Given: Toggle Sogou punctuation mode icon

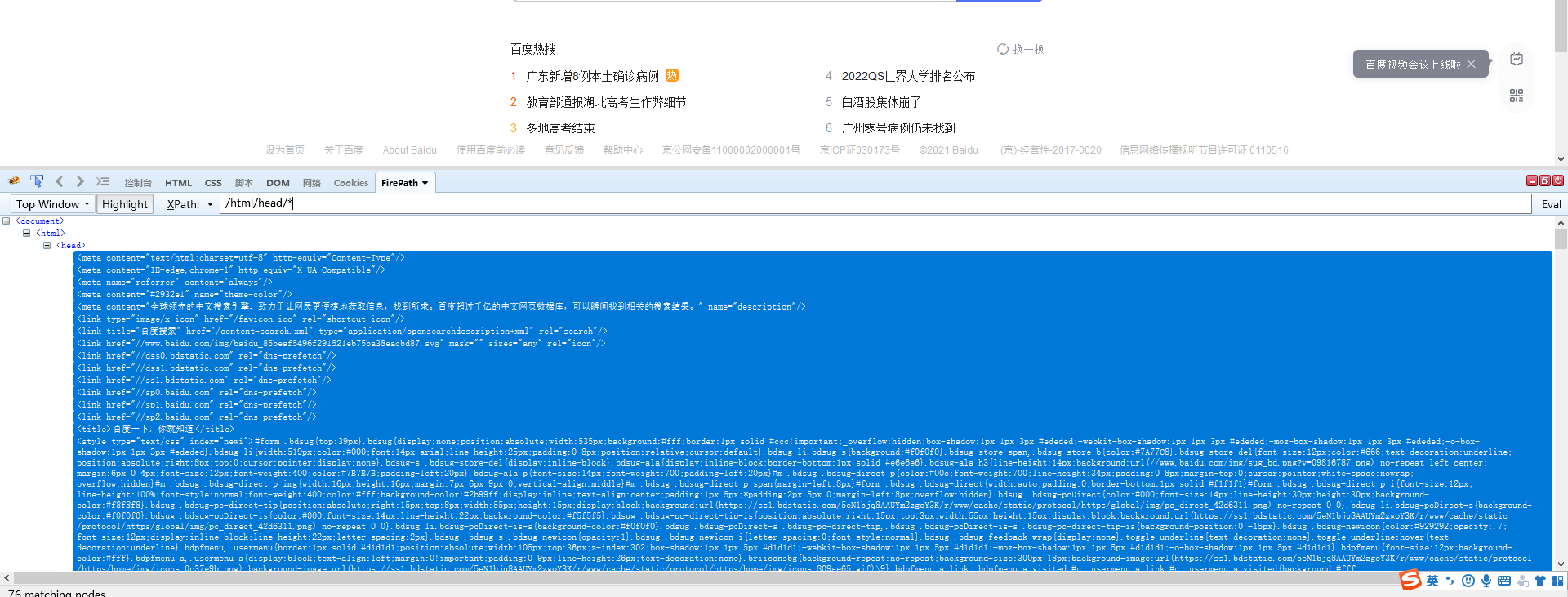Looking at the screenshot, I should (x=1450, y=581).
